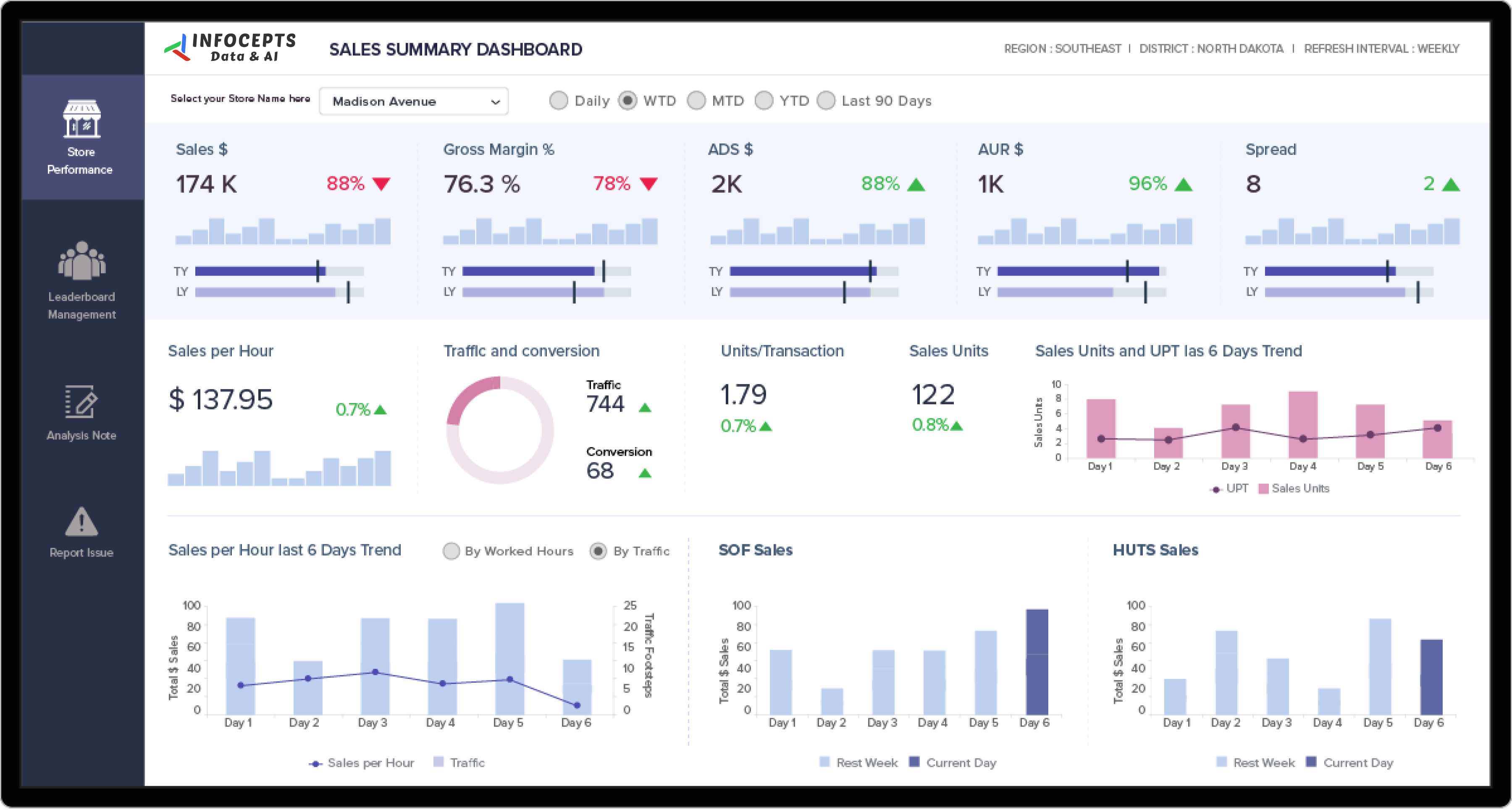Click the Sales per Hour legend entry
Viewport: 1512px width, 810px height.
pos(362,763)
